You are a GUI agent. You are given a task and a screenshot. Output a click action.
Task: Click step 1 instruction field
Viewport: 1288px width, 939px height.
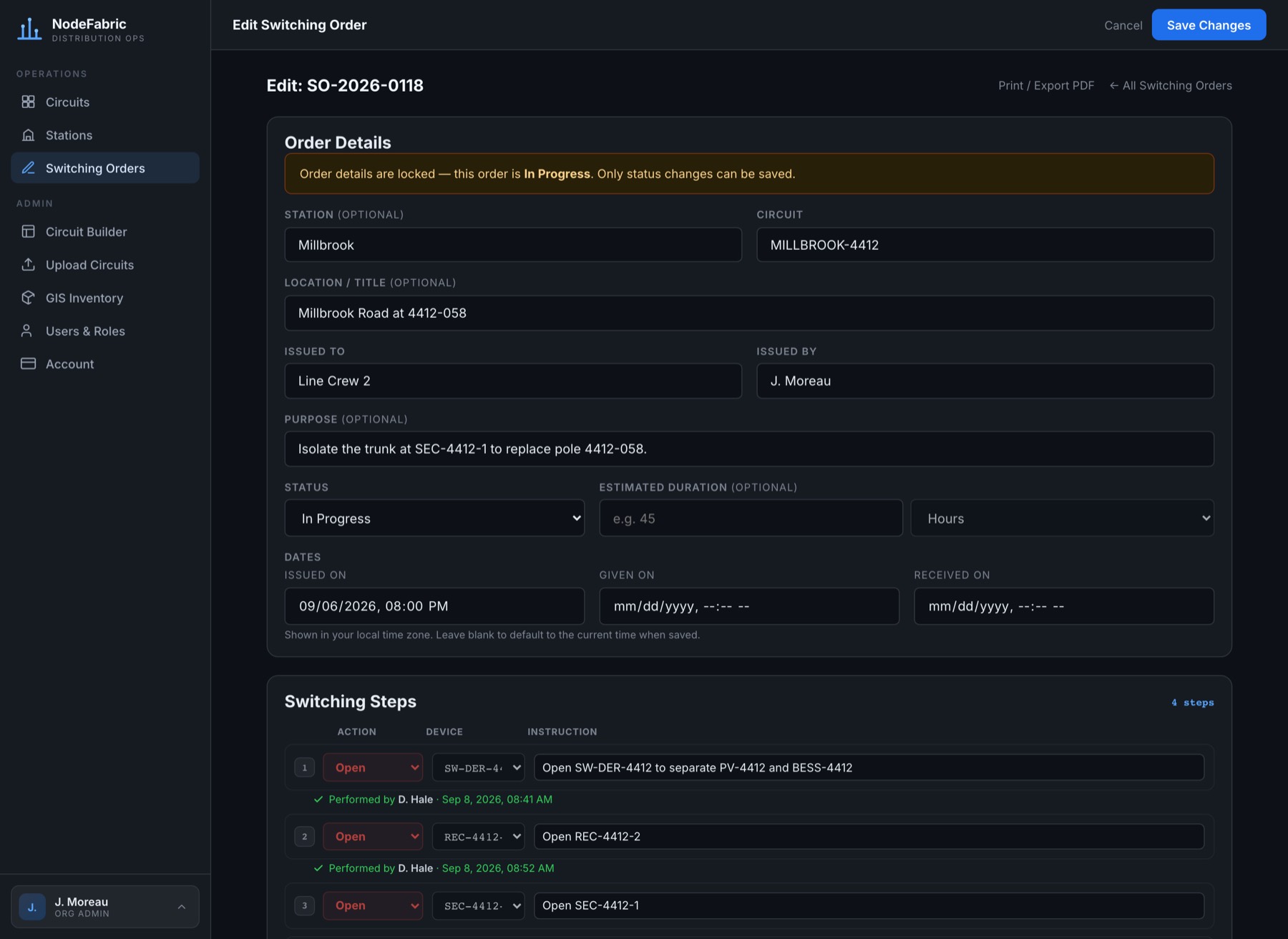point(869,767)
